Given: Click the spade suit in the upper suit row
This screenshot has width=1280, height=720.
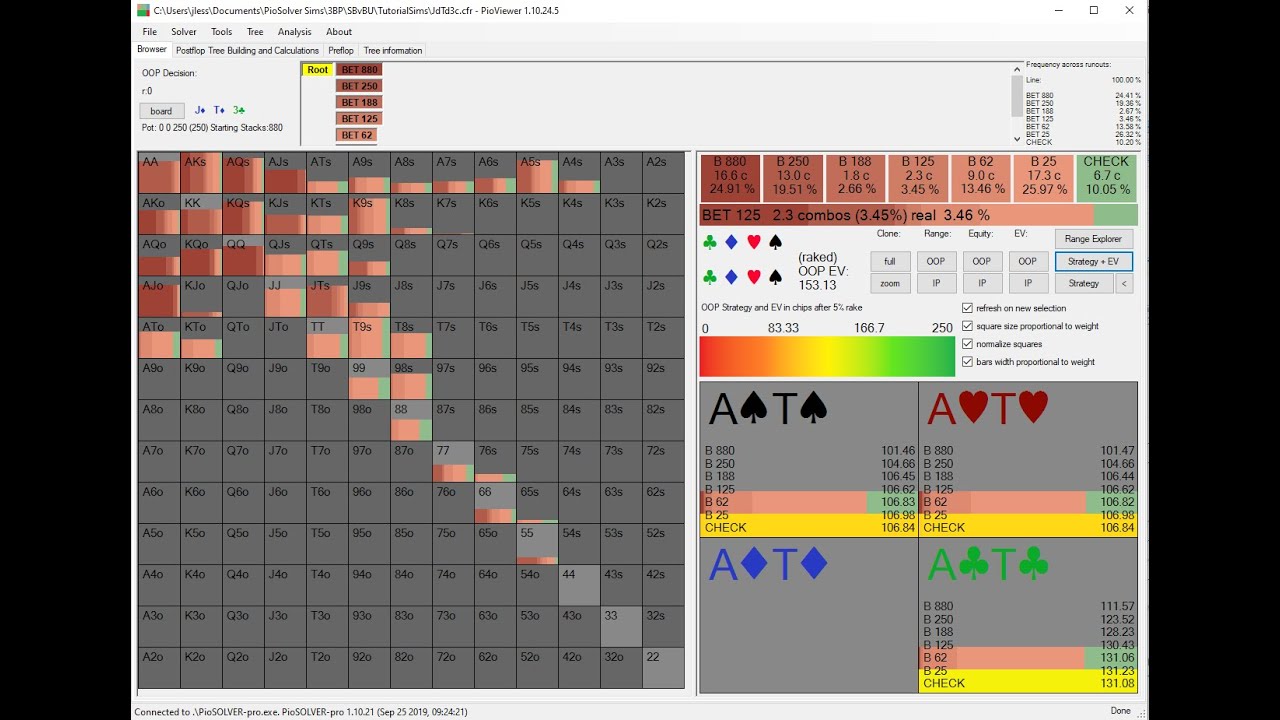Looking at the screenshot, I should point(775,242).
